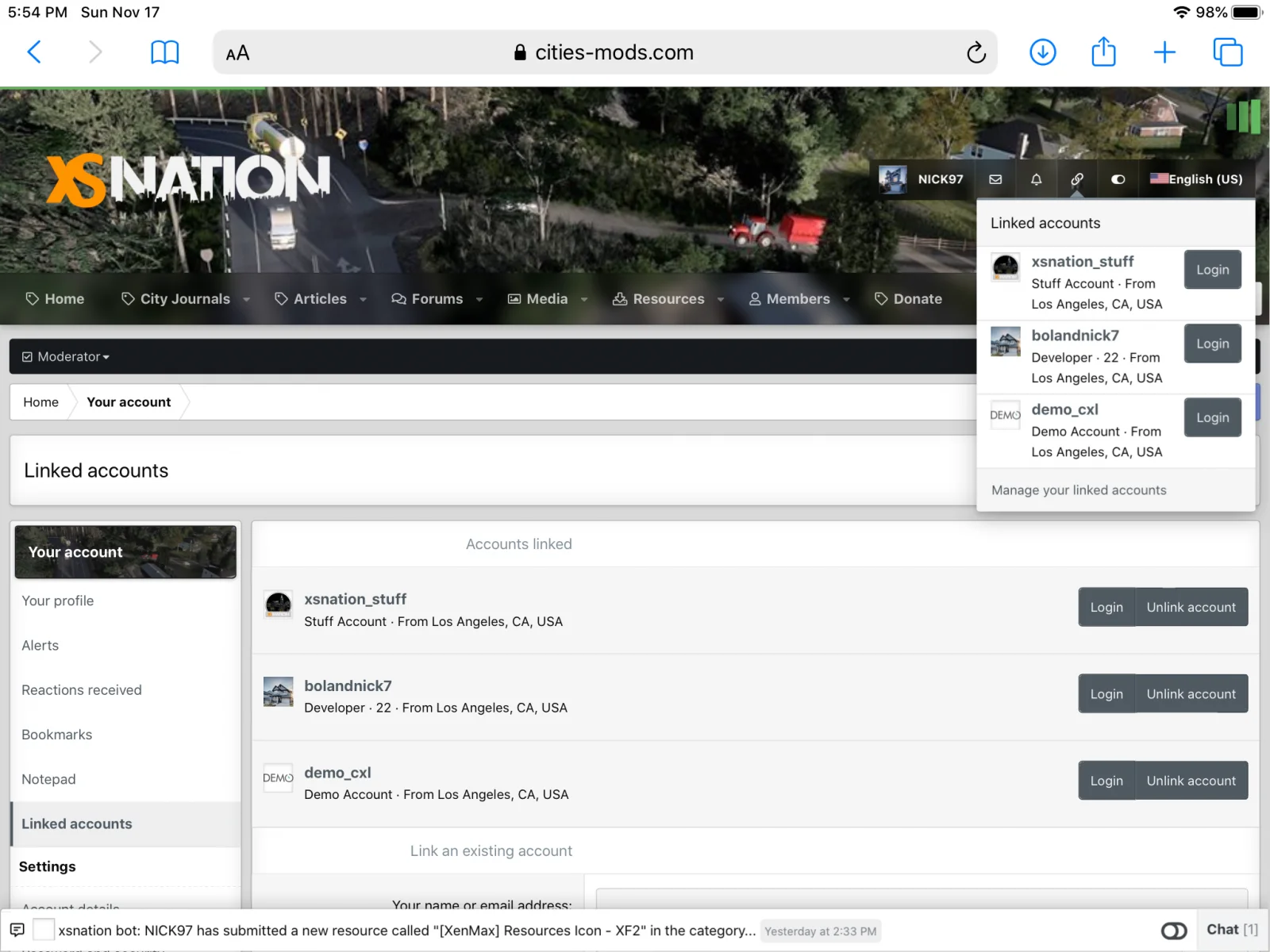Expand the City Journals dropdown arrow
This screenshot has width=1270, height=952.
(x=246, y=300)
